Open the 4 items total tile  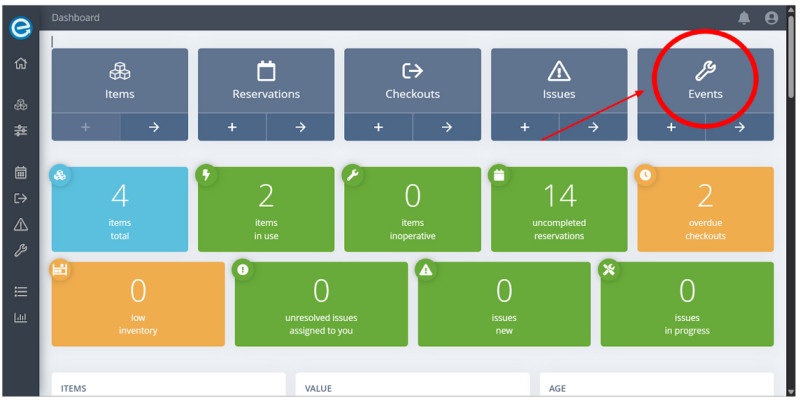[x=120, y=209]
